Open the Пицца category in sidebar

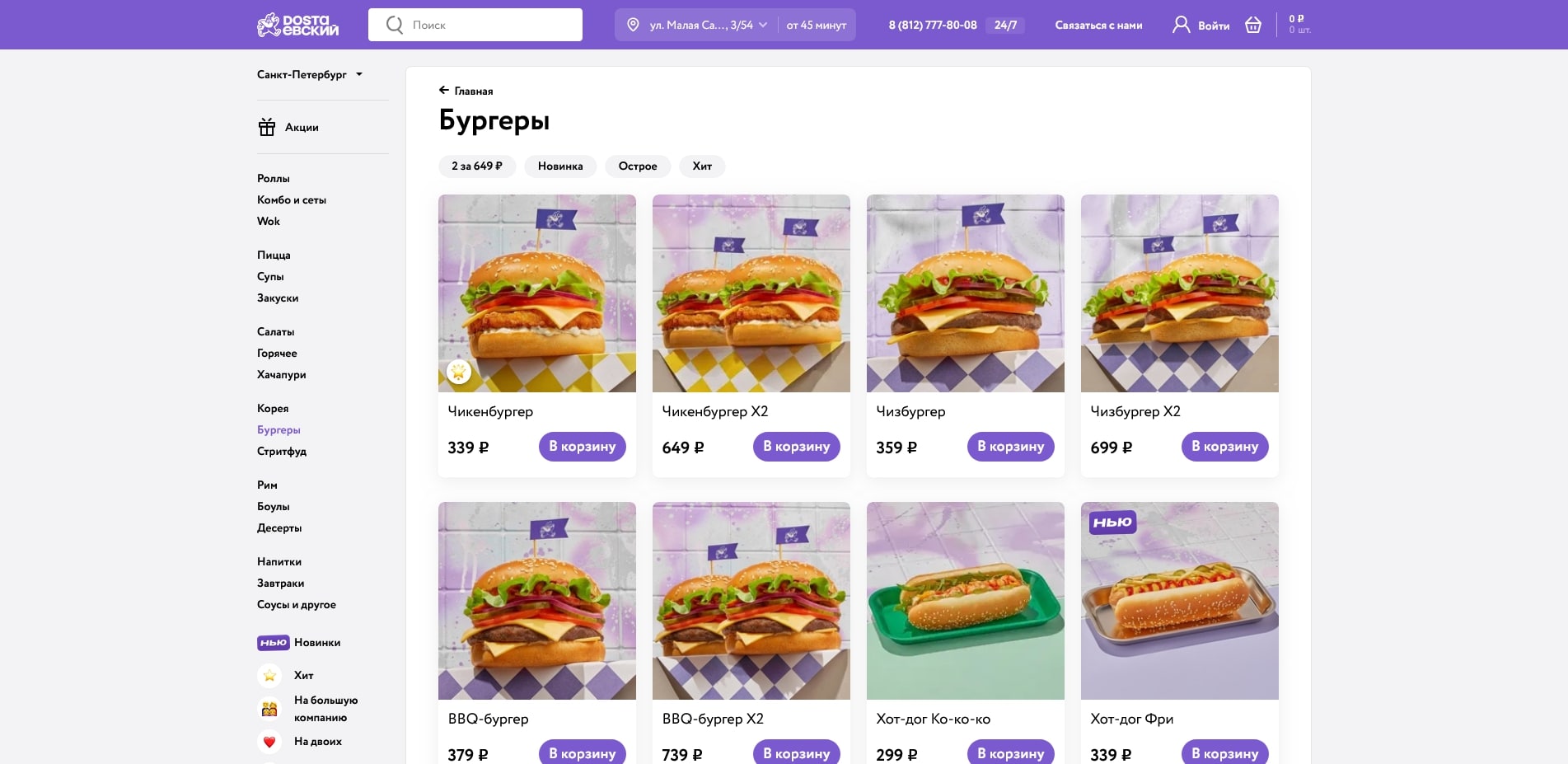[x=274, y=255]
